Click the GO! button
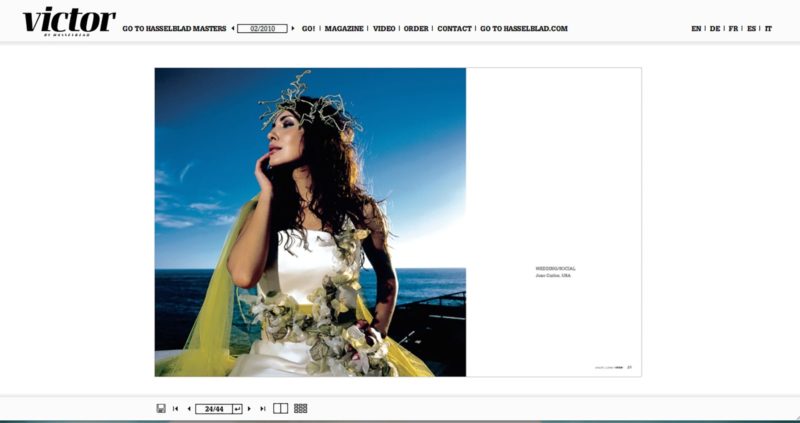Screen dimensions: 800x423 pos(309,29)
